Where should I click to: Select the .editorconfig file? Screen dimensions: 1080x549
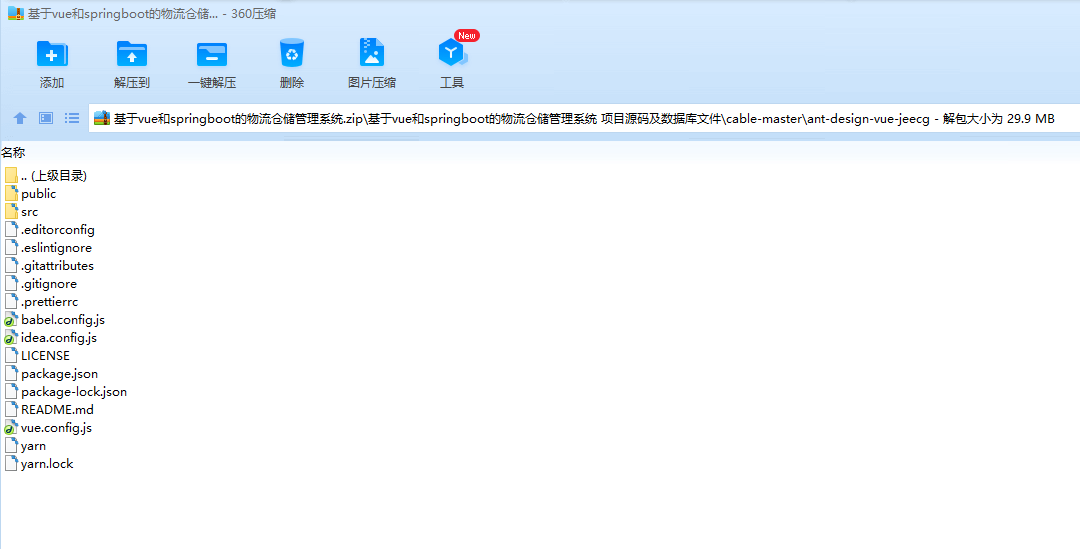click(x=50, y=229)
